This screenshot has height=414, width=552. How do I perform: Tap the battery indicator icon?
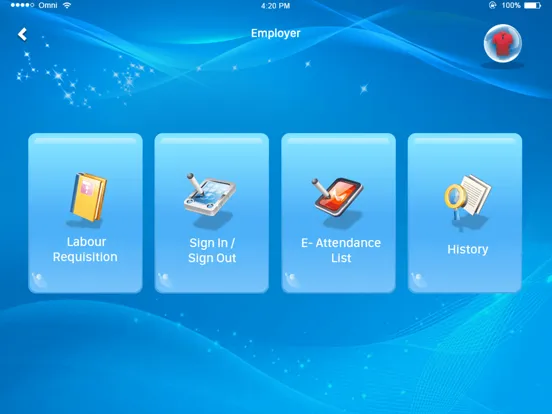coord(532,5)
